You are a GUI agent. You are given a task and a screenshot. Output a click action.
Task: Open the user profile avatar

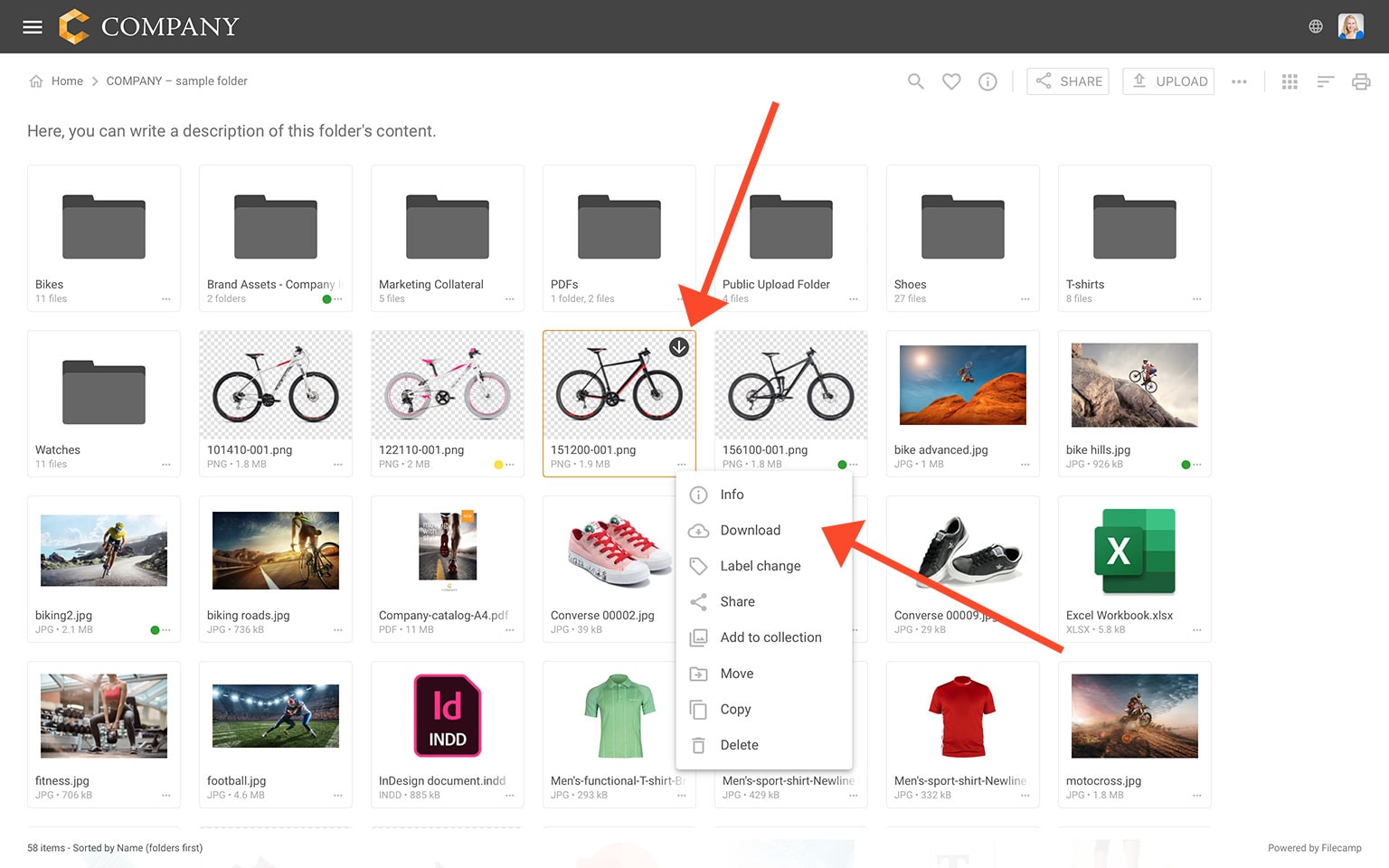pos(1350,26)
